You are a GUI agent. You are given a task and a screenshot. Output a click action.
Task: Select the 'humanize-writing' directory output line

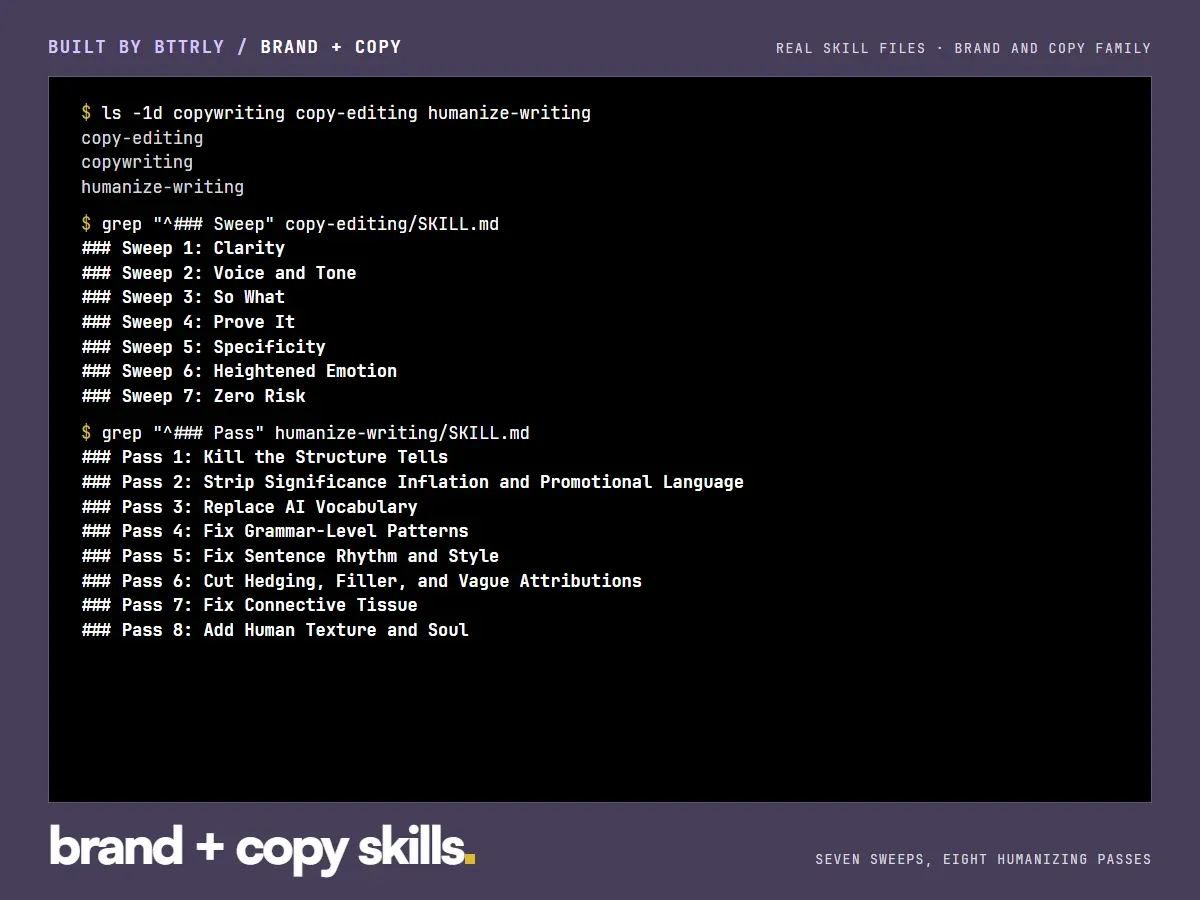click(x=162, y=187)
